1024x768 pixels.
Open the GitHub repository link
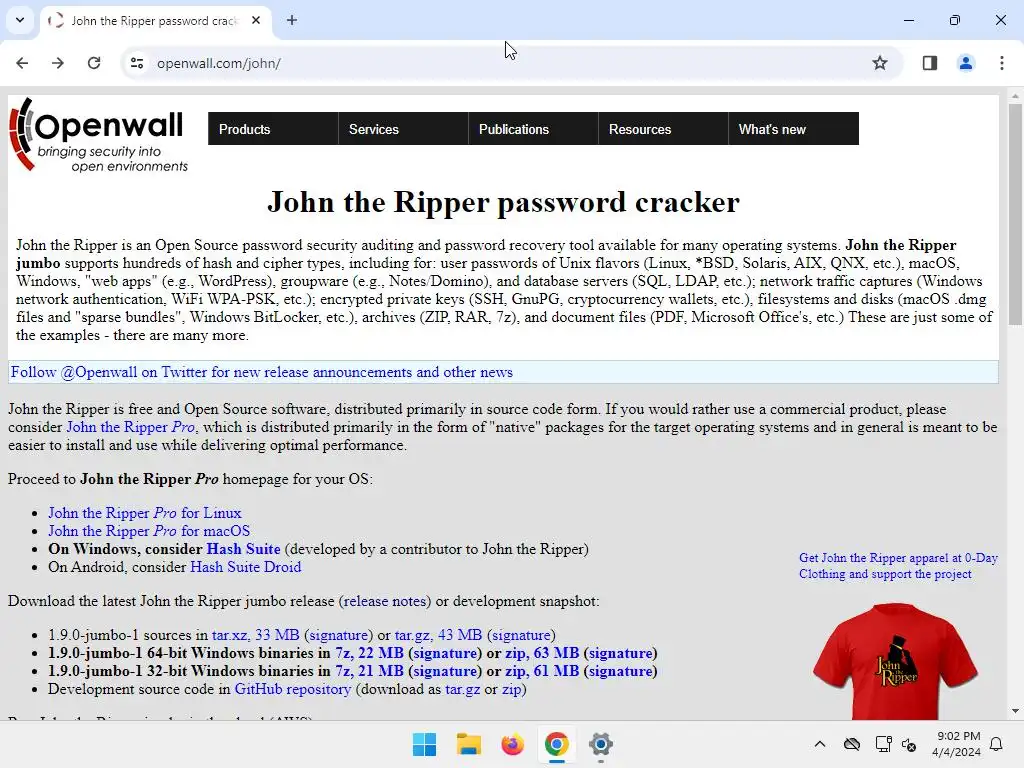point(293,689)
